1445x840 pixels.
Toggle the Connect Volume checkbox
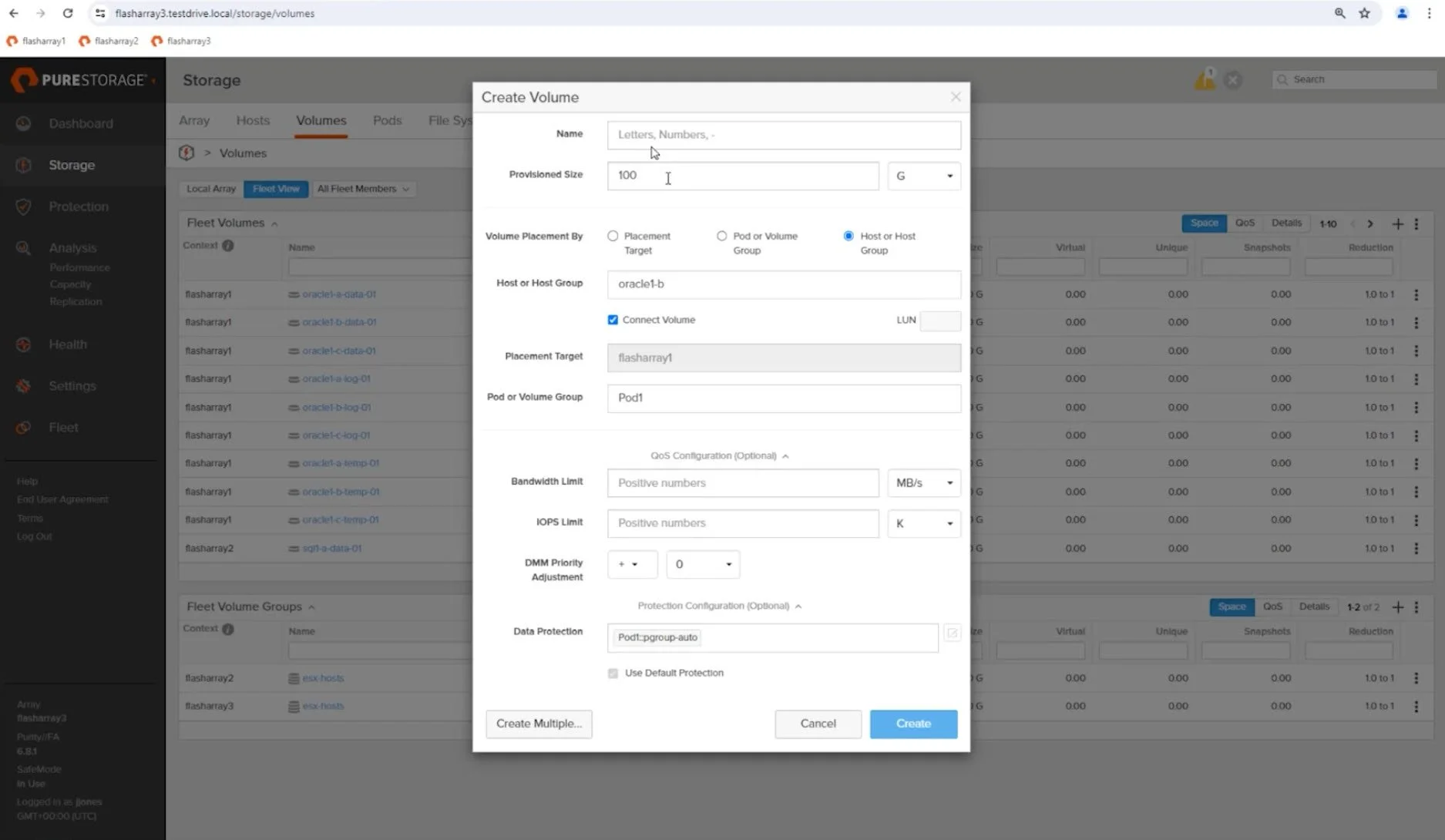613,320
